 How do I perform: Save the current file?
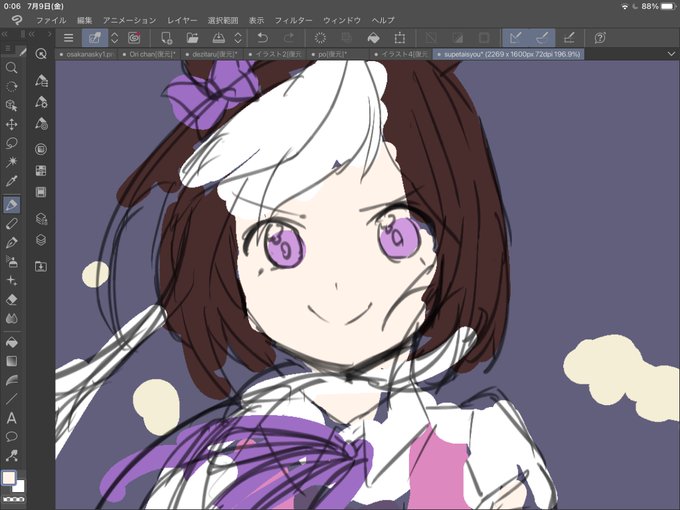tap(219, 38)
